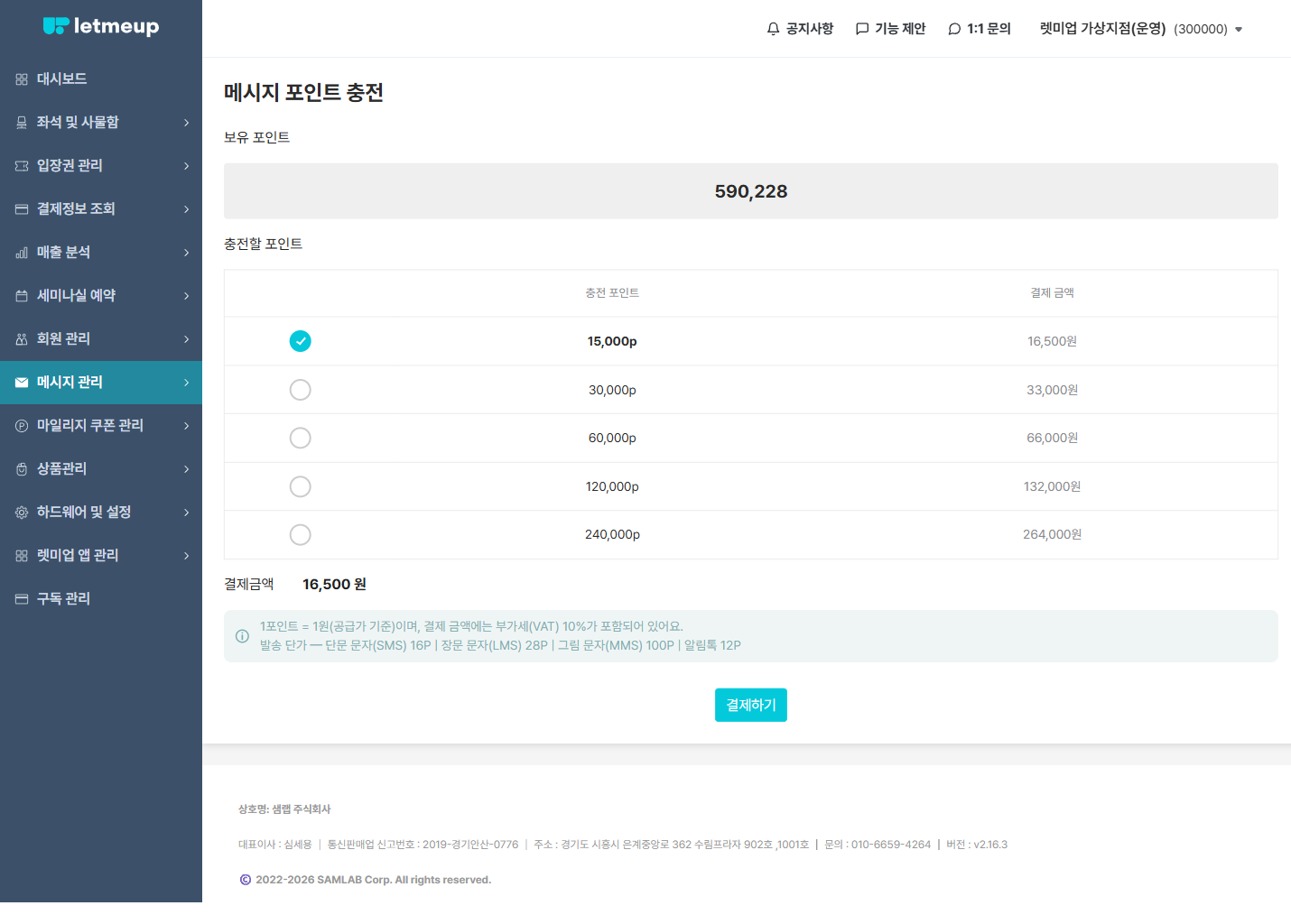Open the 메시지 관리 menu
Screen dimensions: 1291x924
coord(101,383)
